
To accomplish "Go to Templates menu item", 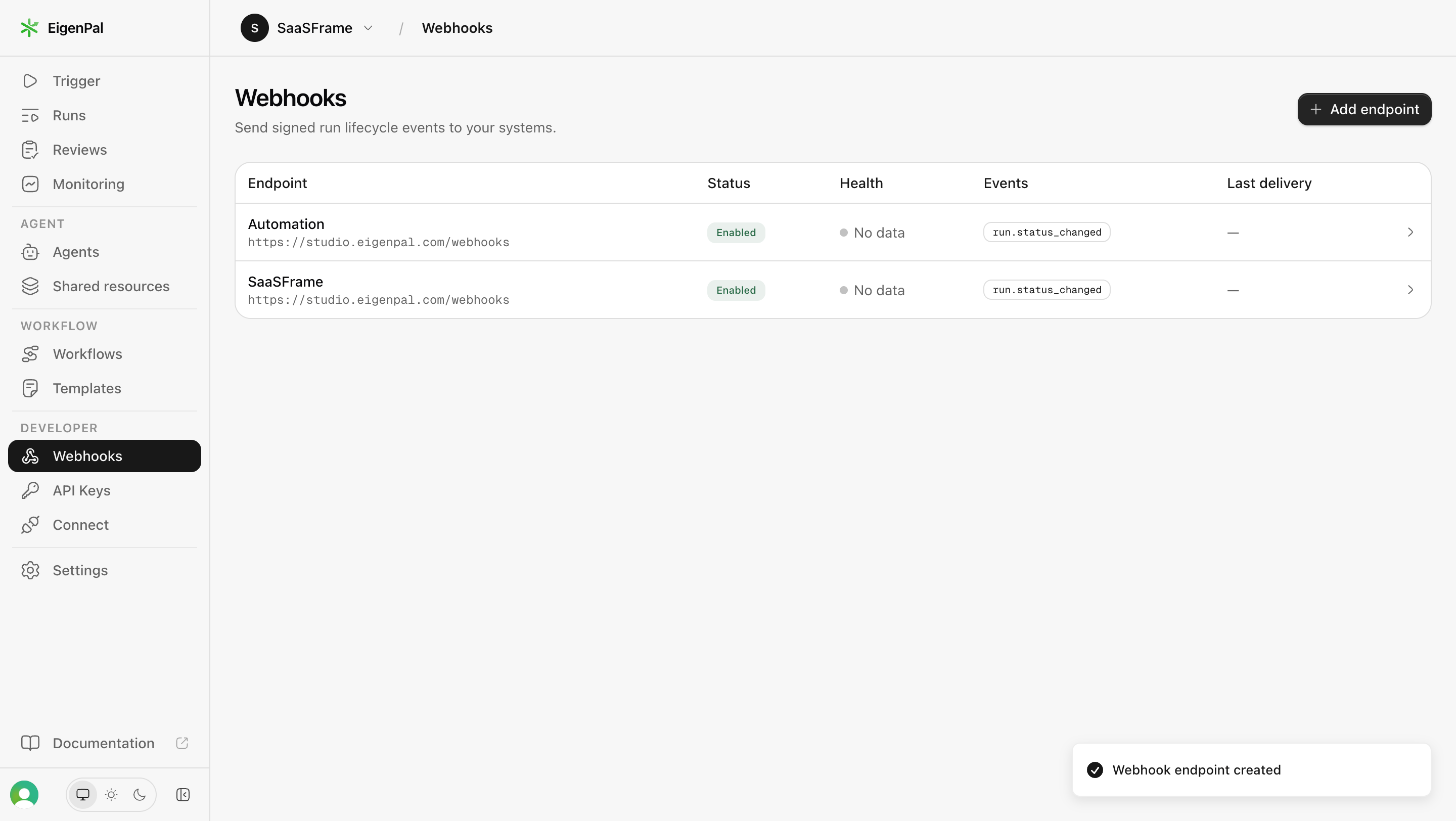I will pos(105,389).
